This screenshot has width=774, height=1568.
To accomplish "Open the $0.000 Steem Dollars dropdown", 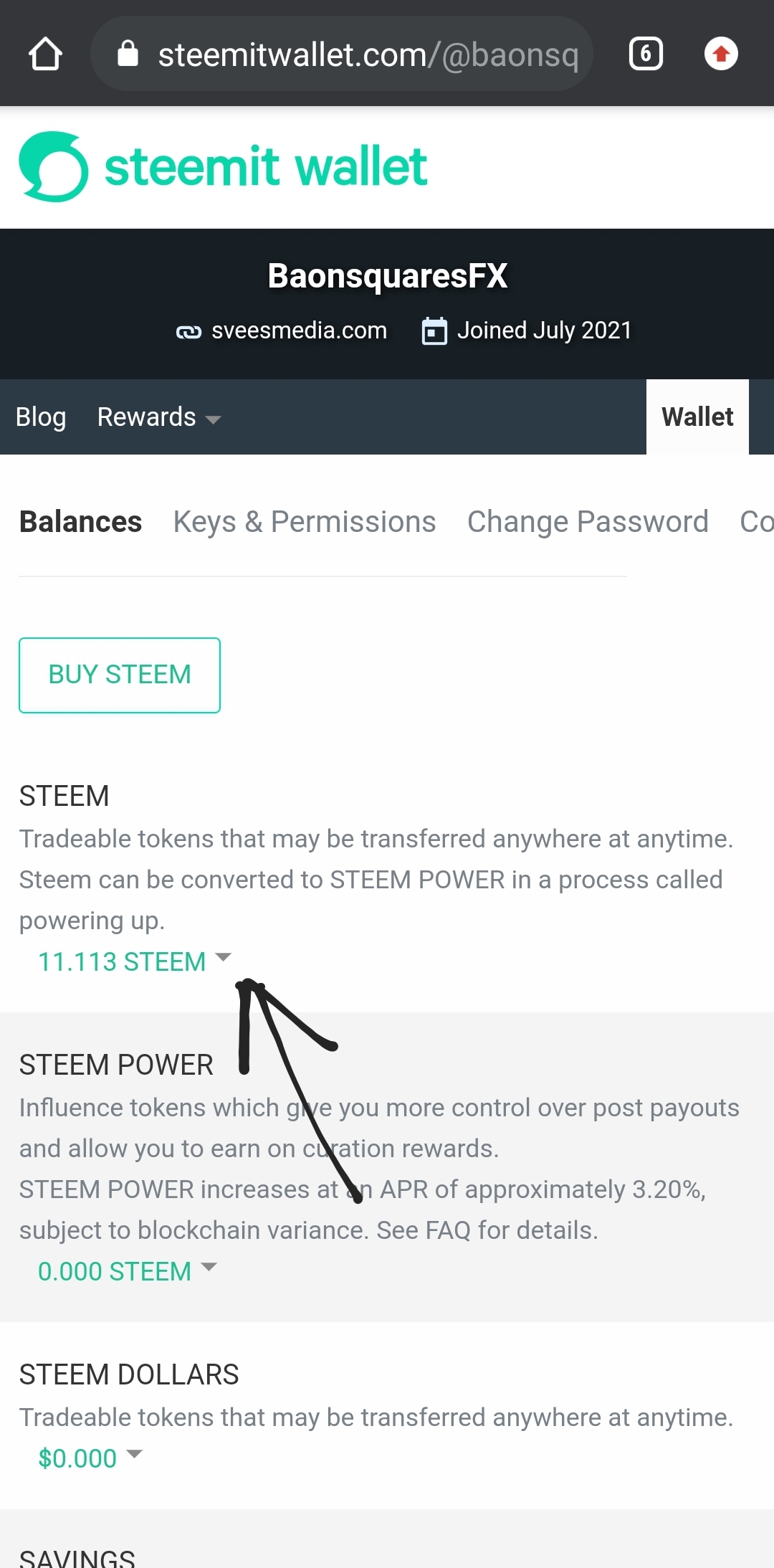I will click(x=90, y=1458).
